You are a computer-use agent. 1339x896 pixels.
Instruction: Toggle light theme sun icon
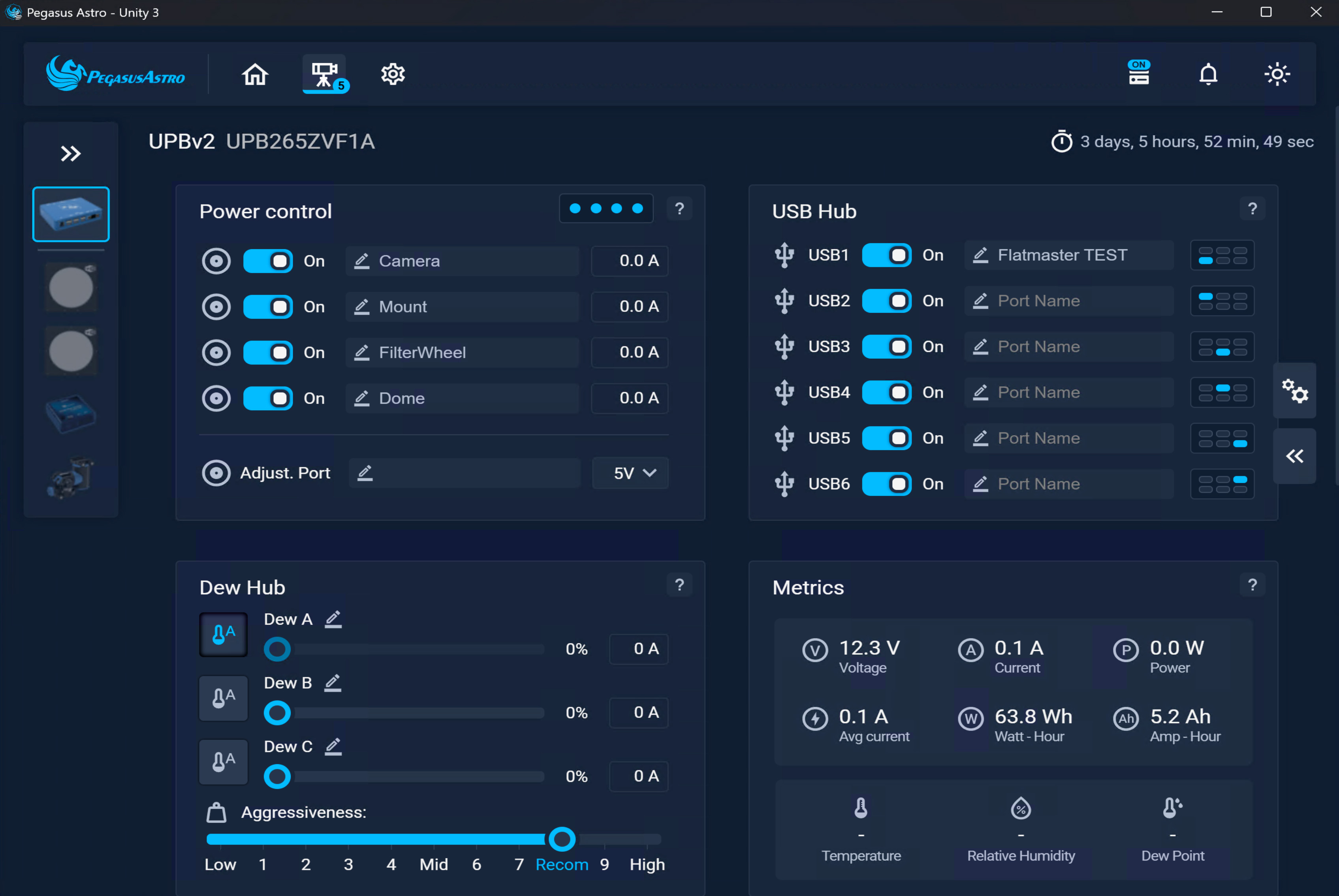[1277, 74]
